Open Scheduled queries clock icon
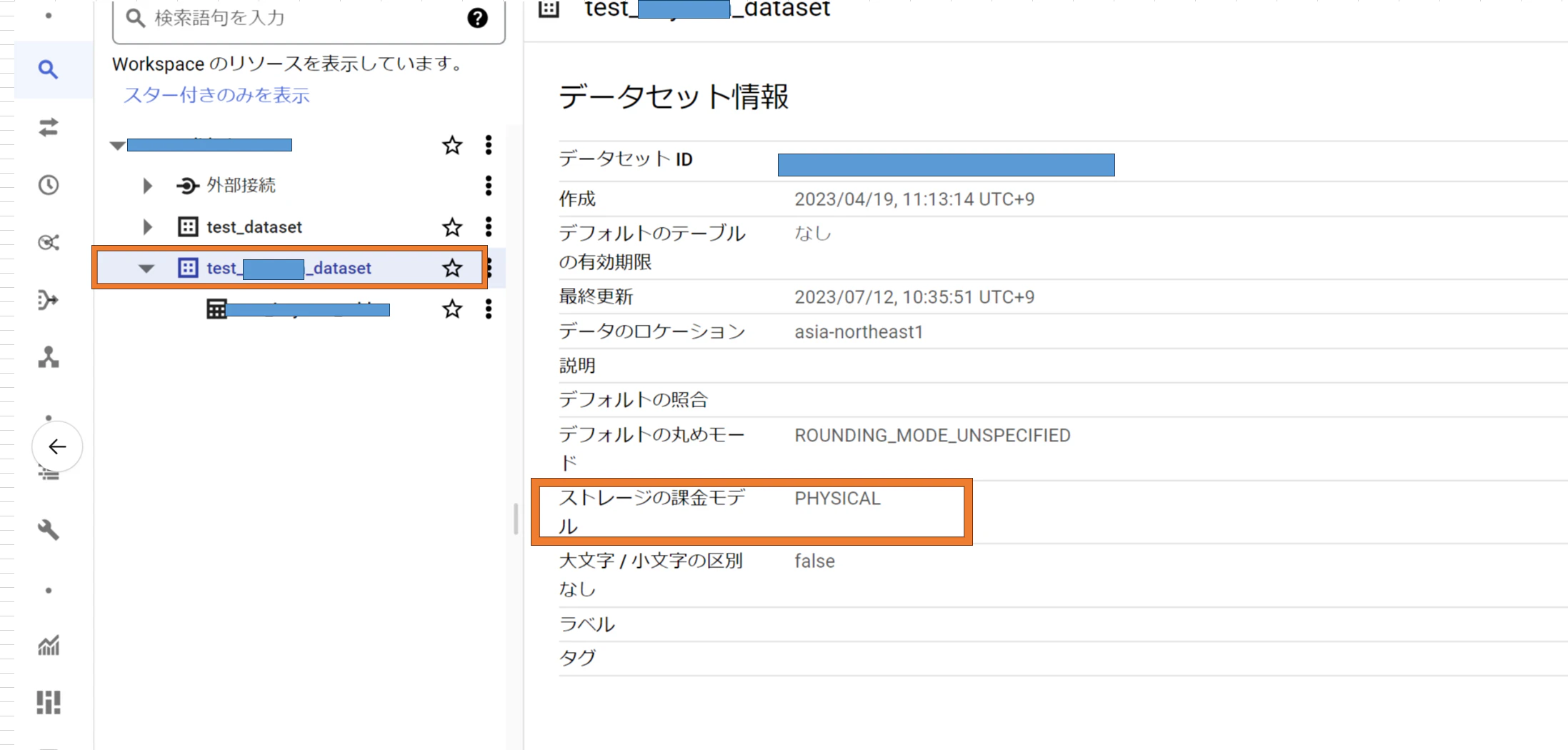Viewport: 1568px width, 750px height. (x=48, y=185)
